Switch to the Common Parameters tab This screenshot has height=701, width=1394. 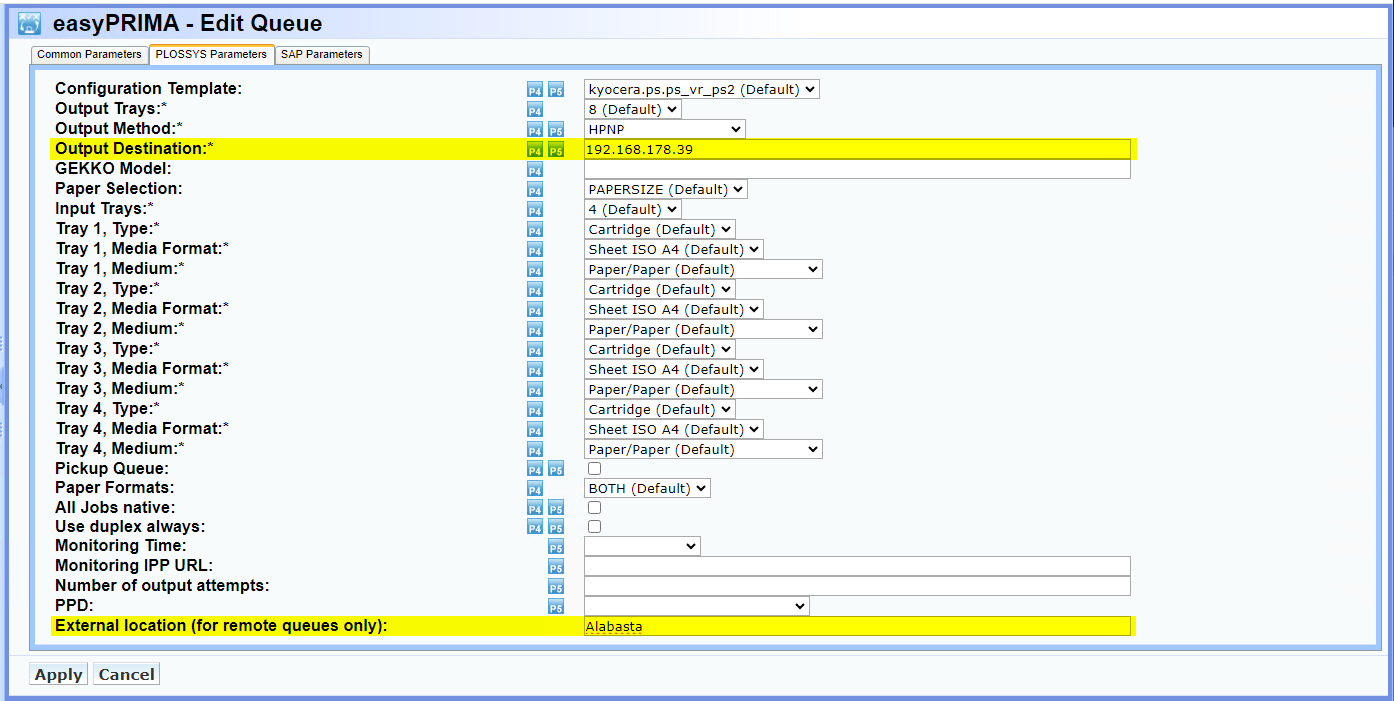(89, 55)
